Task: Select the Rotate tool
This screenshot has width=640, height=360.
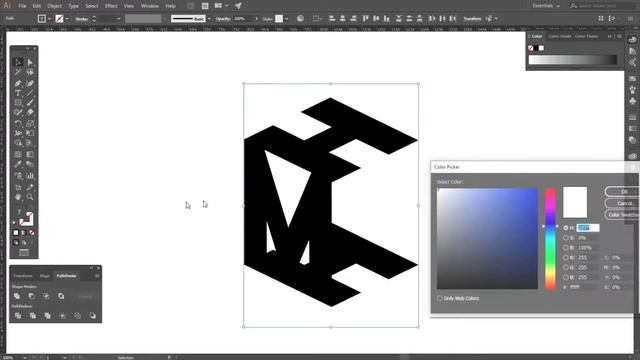Action: 18,123
